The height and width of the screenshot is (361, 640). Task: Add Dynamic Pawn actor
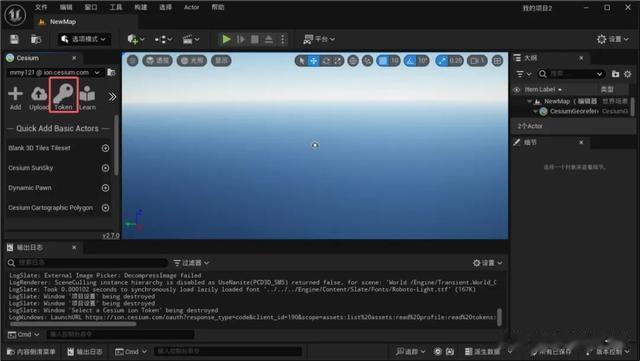click(105, 188)
